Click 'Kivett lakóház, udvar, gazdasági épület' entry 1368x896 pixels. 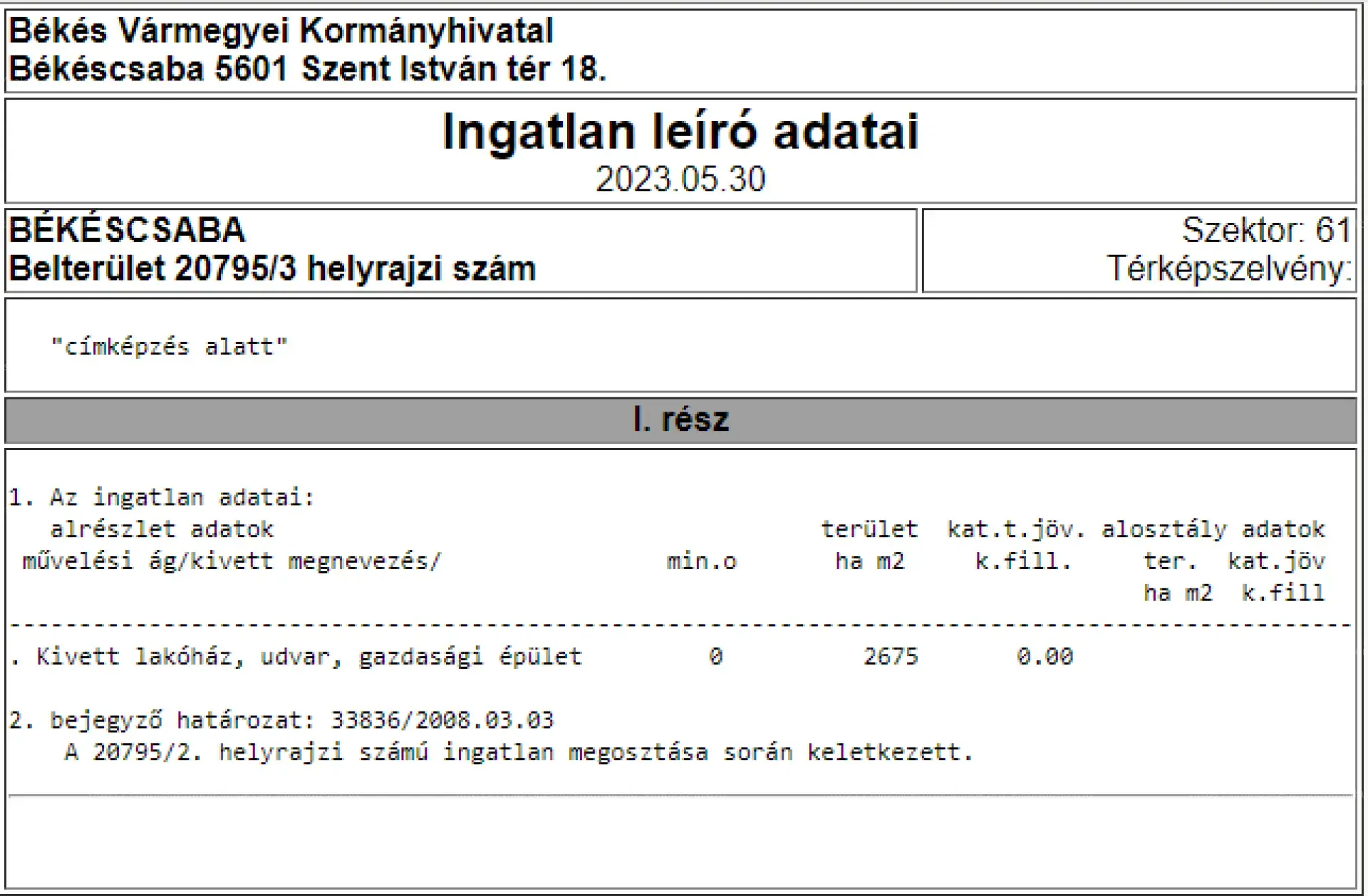pos(309,656)
